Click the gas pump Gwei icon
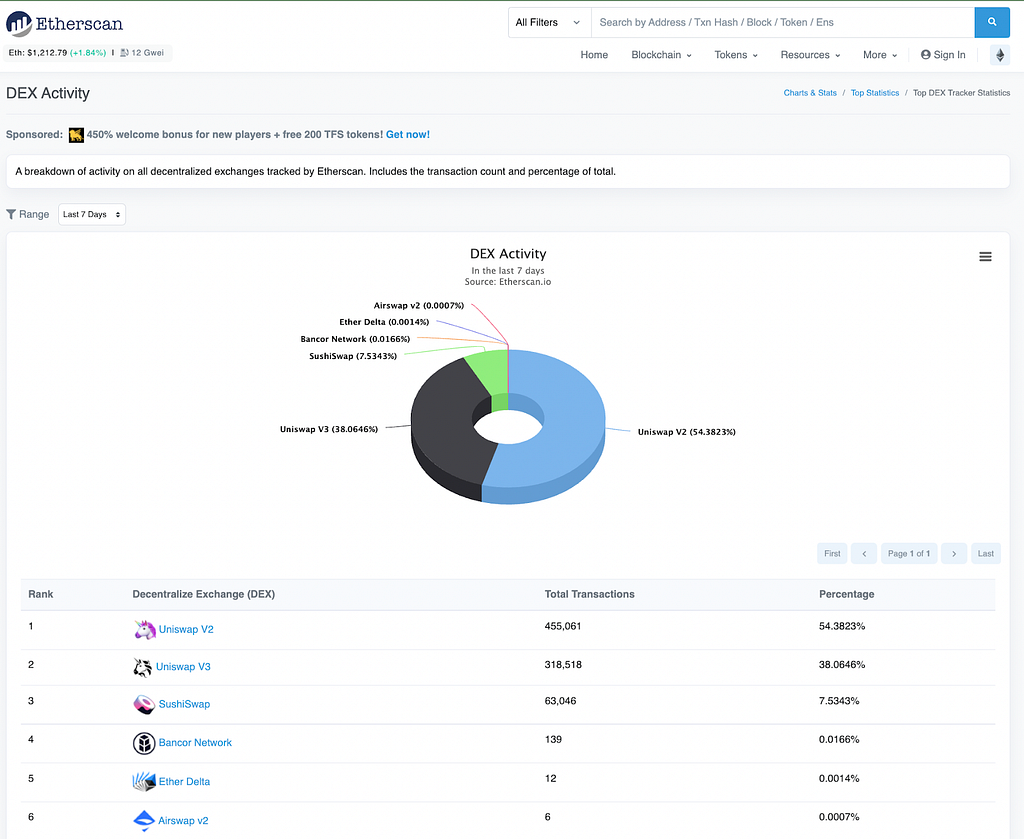Viewport: 1024px width, 839px height. click(124, 53)
